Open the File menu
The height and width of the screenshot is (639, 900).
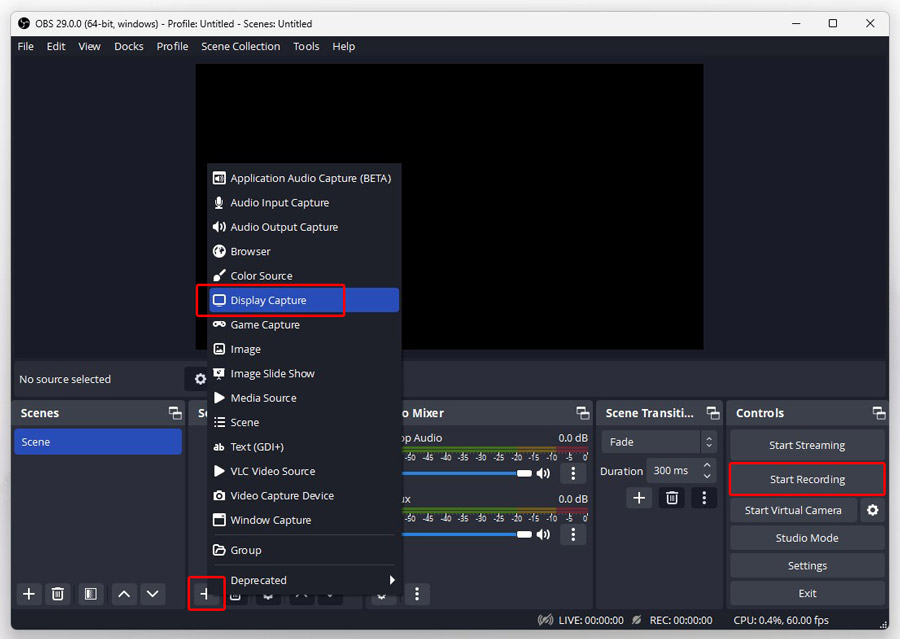point(25,47)
